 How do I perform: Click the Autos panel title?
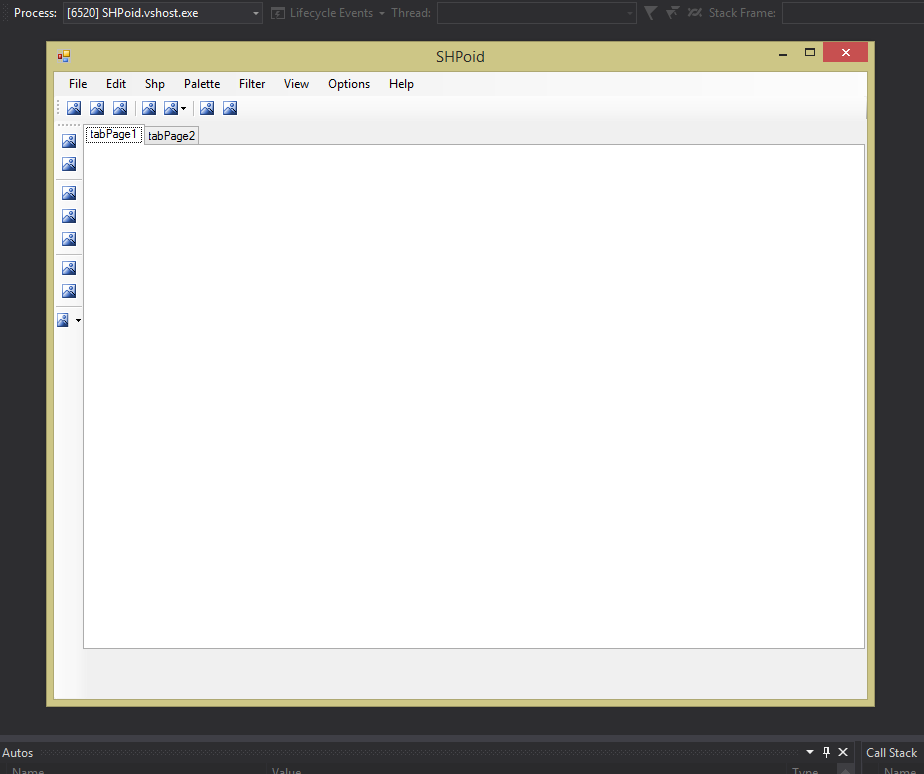point(18,753)
